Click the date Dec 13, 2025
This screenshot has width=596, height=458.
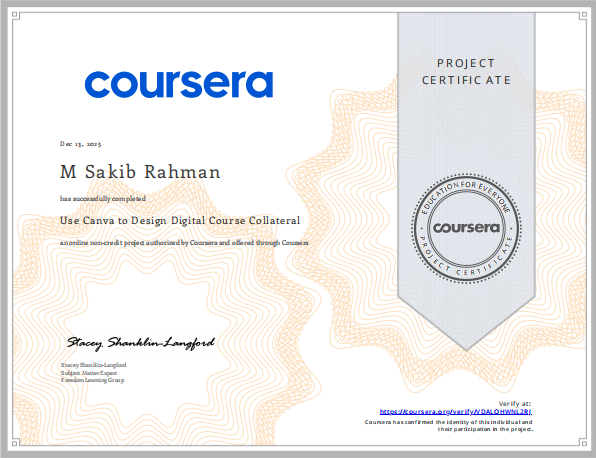pos(81,144)
